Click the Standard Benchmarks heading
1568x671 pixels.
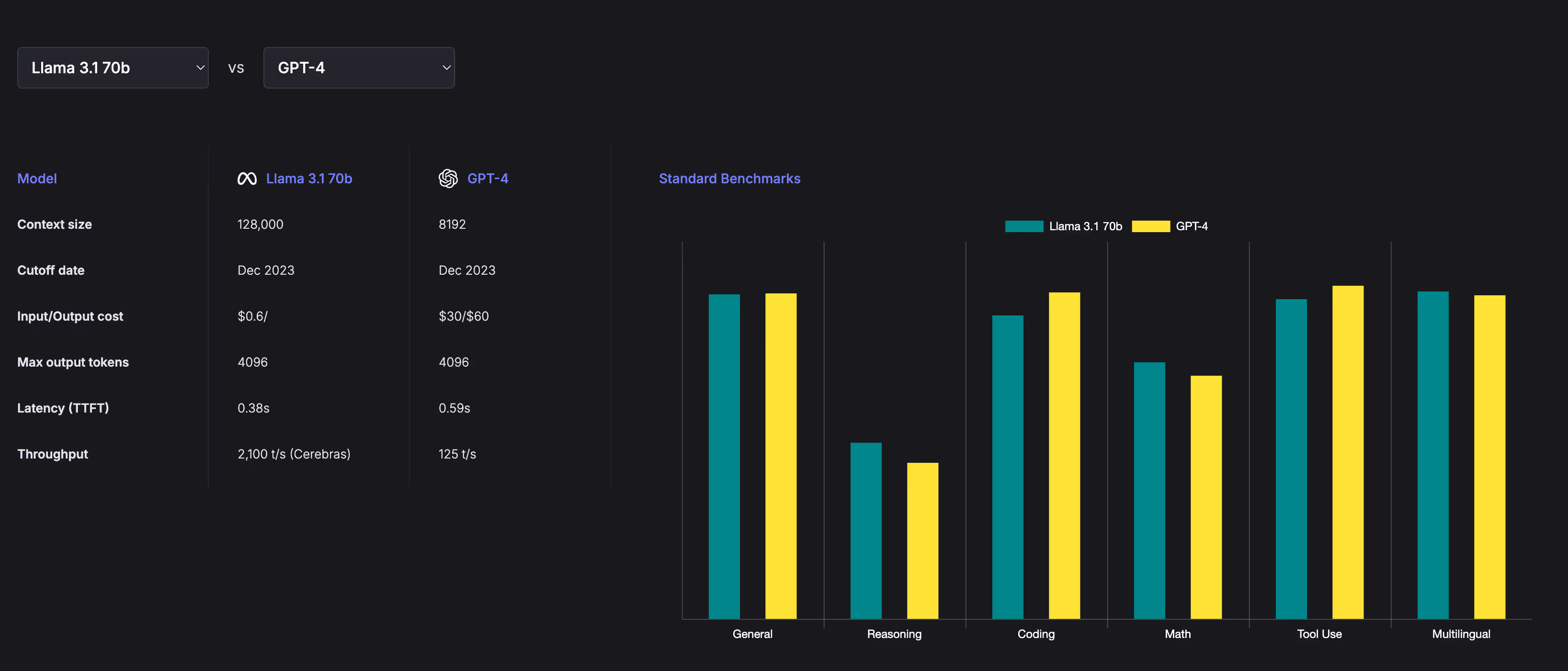729,178
